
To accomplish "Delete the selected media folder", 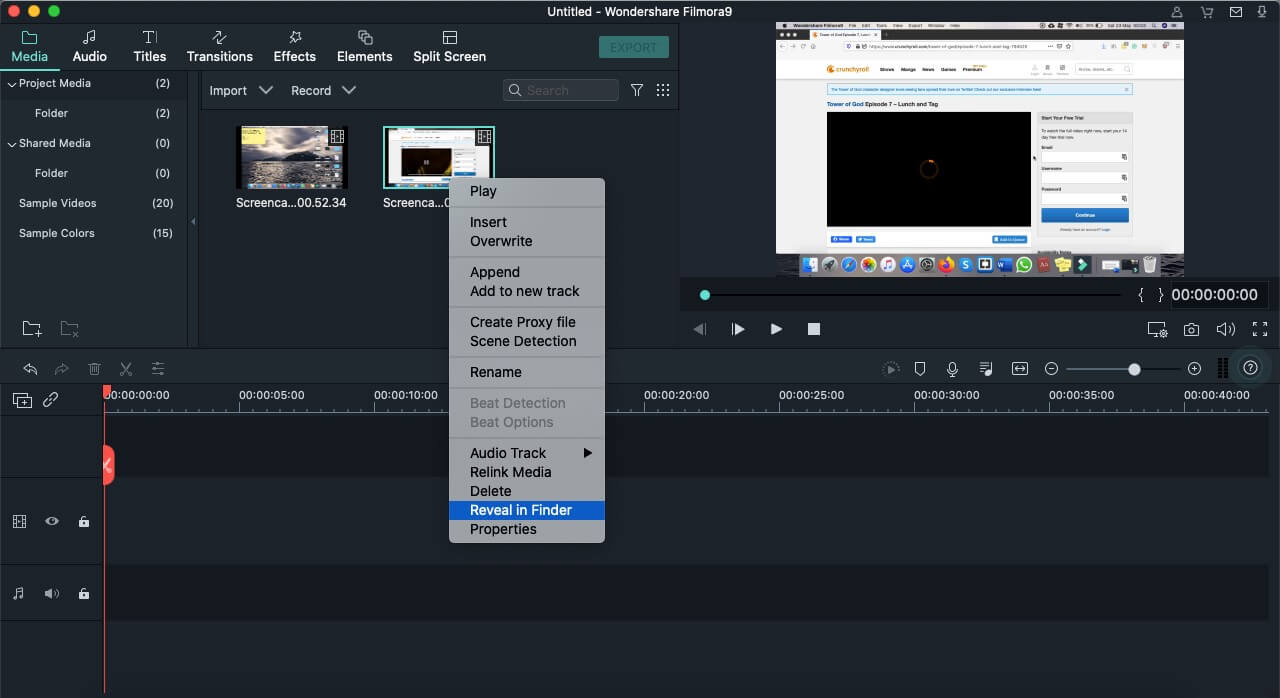I will (x=69, y=328).
